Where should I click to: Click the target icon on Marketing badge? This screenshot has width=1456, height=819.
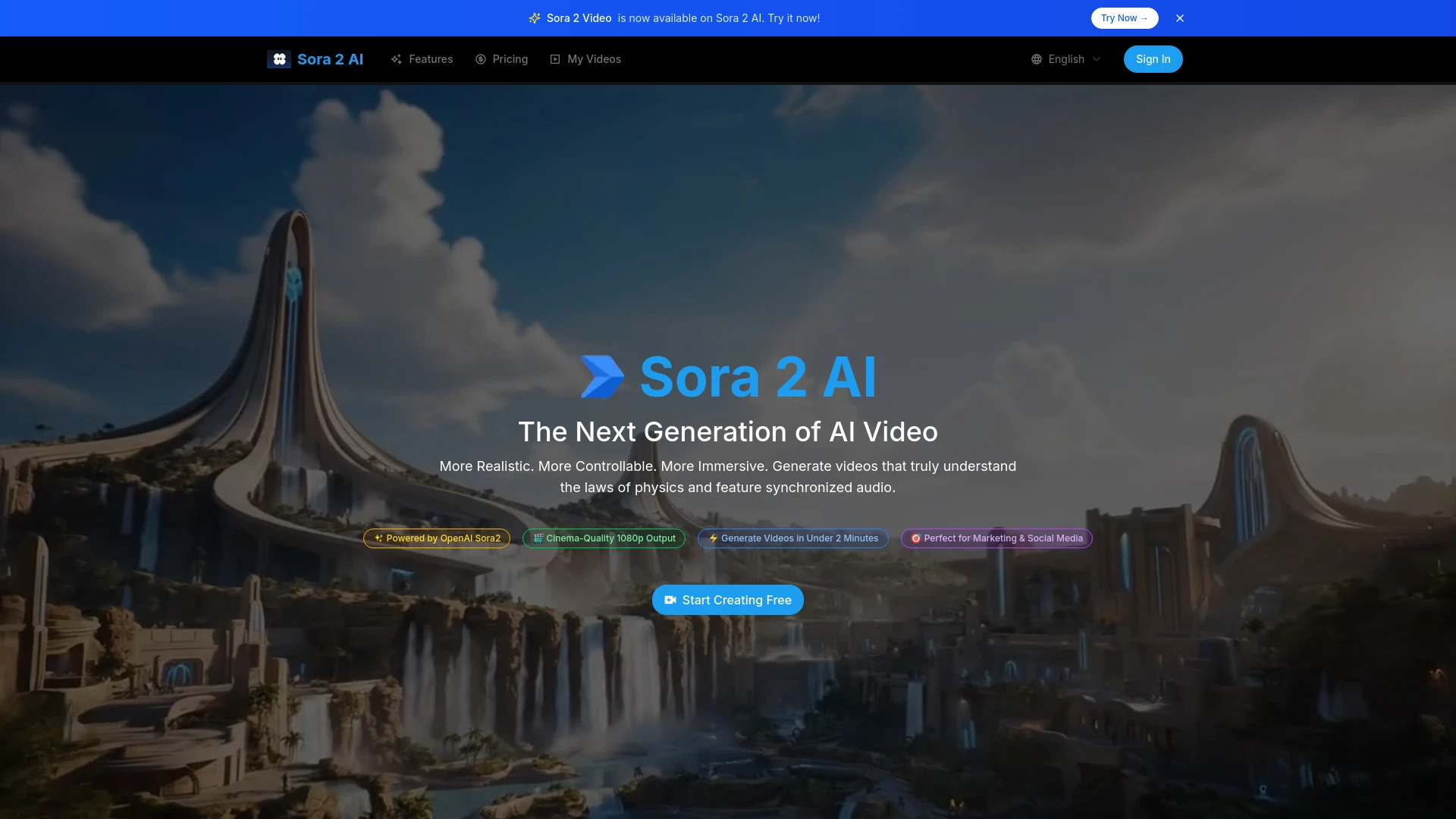916,538
